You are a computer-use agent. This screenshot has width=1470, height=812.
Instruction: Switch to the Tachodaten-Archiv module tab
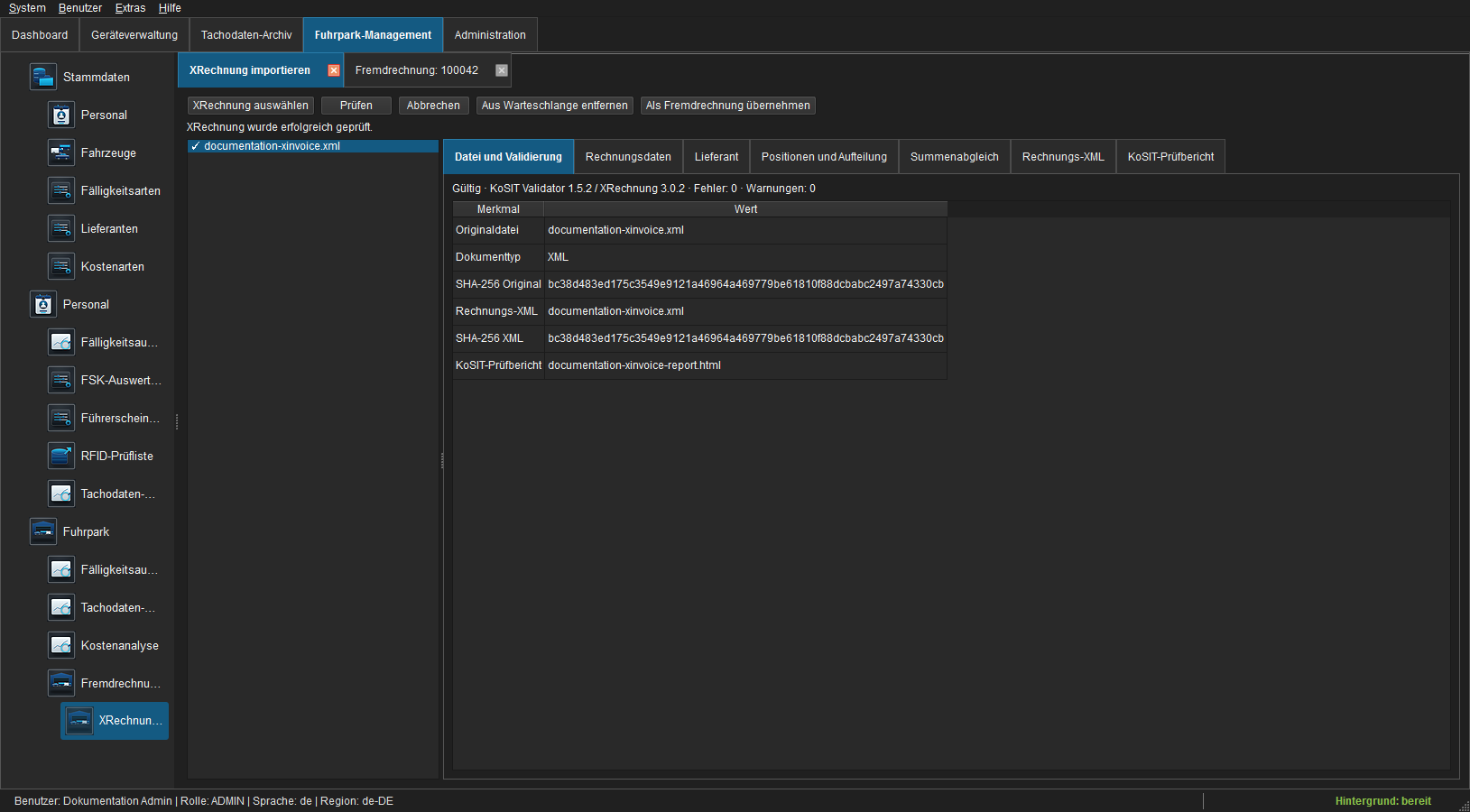246,35
